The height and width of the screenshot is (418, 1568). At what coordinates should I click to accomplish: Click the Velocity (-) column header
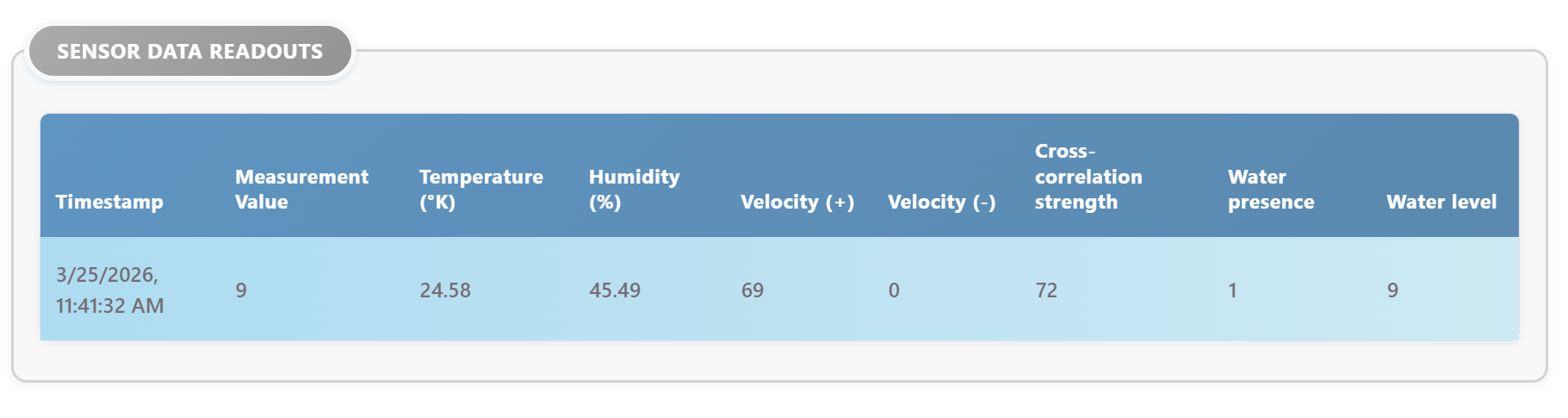pos(941,202)
